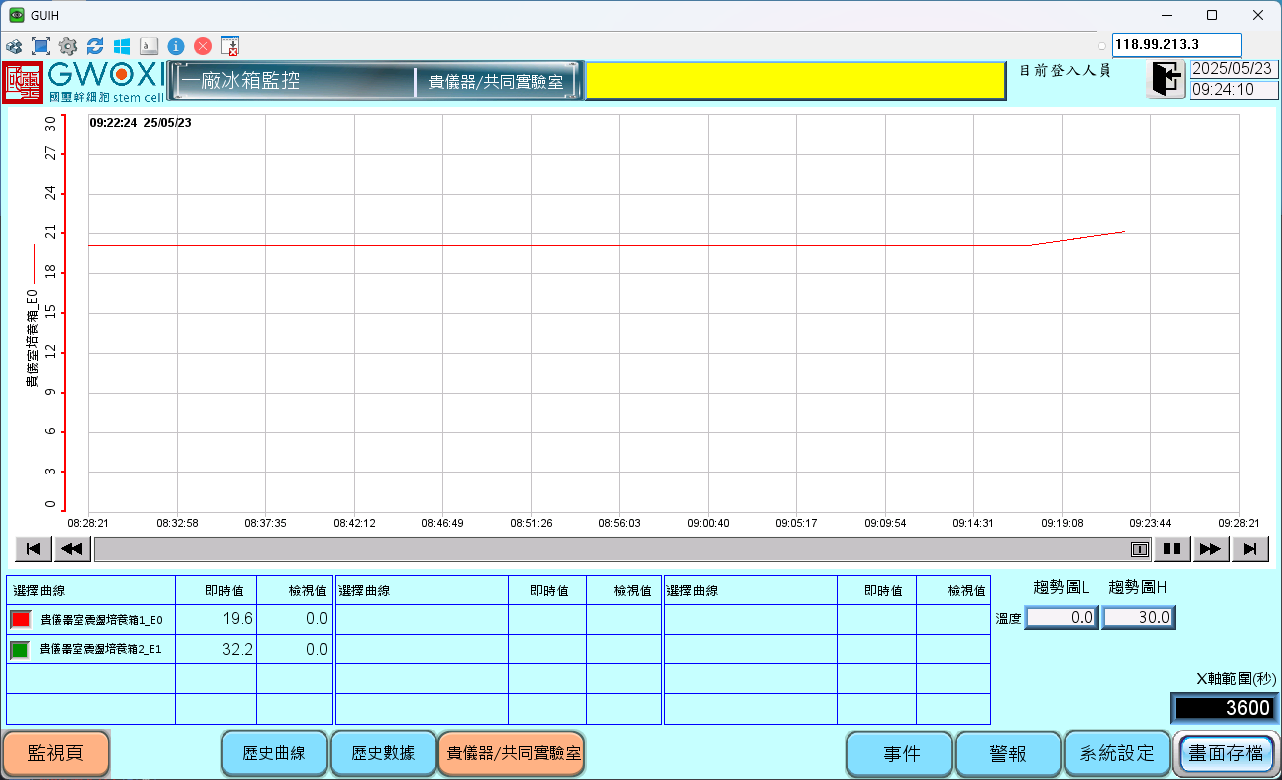1282x780 pixels.
Task: Click the red X disconnect icon
Action: (203, 46)
